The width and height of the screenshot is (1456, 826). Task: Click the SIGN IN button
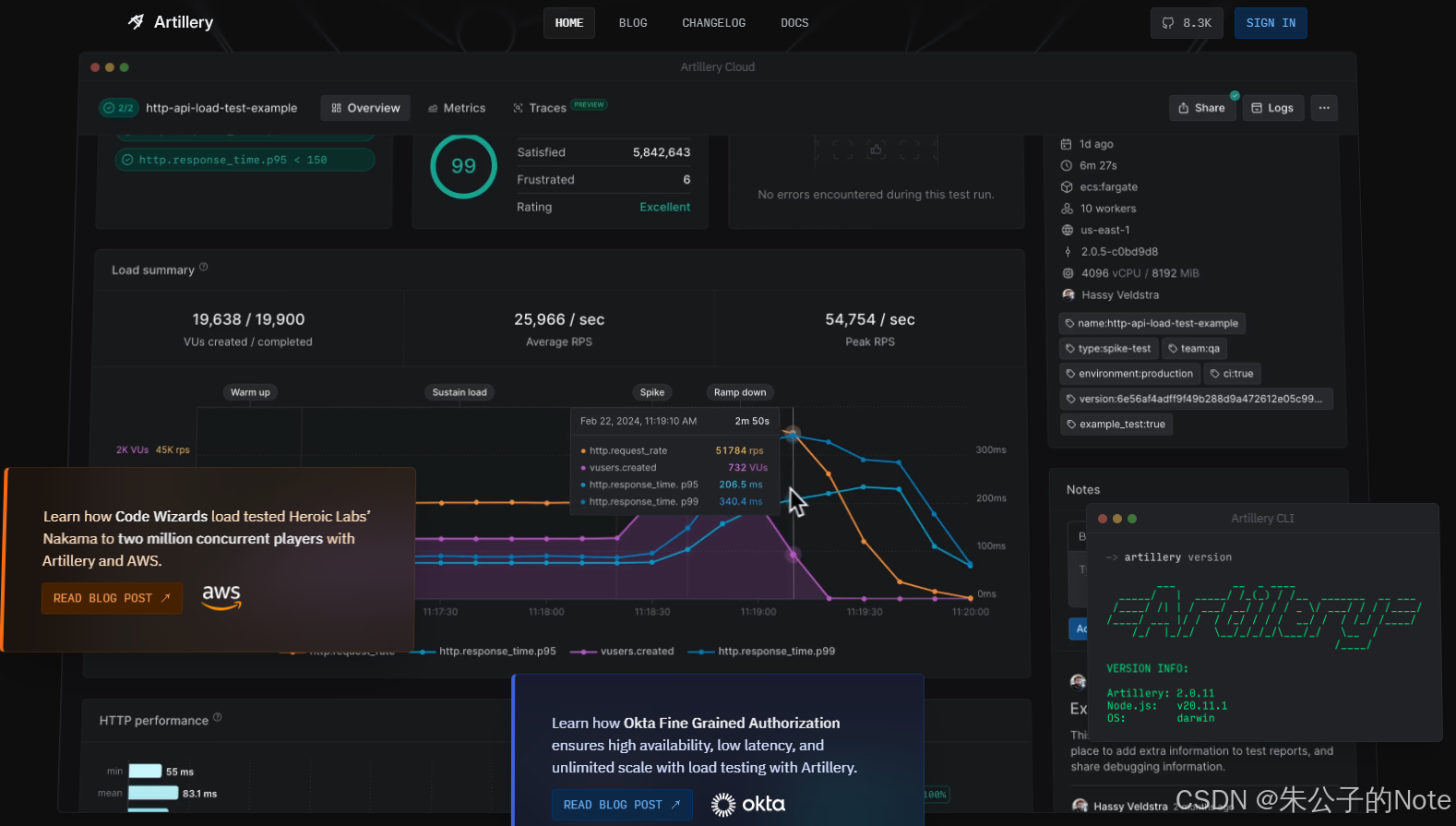[1271, 23]
